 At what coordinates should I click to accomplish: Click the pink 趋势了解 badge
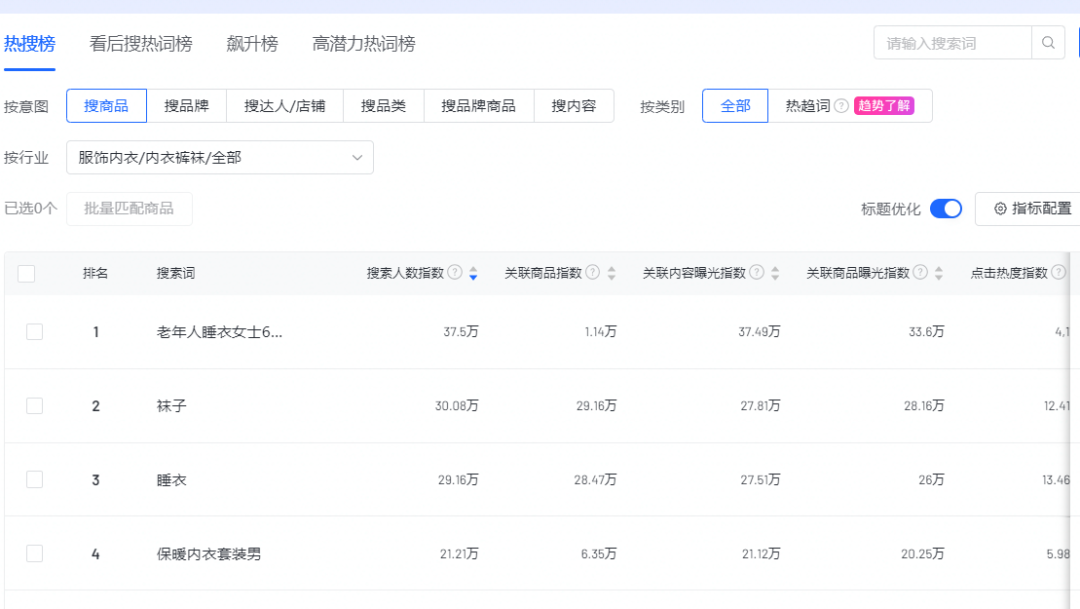884,105
